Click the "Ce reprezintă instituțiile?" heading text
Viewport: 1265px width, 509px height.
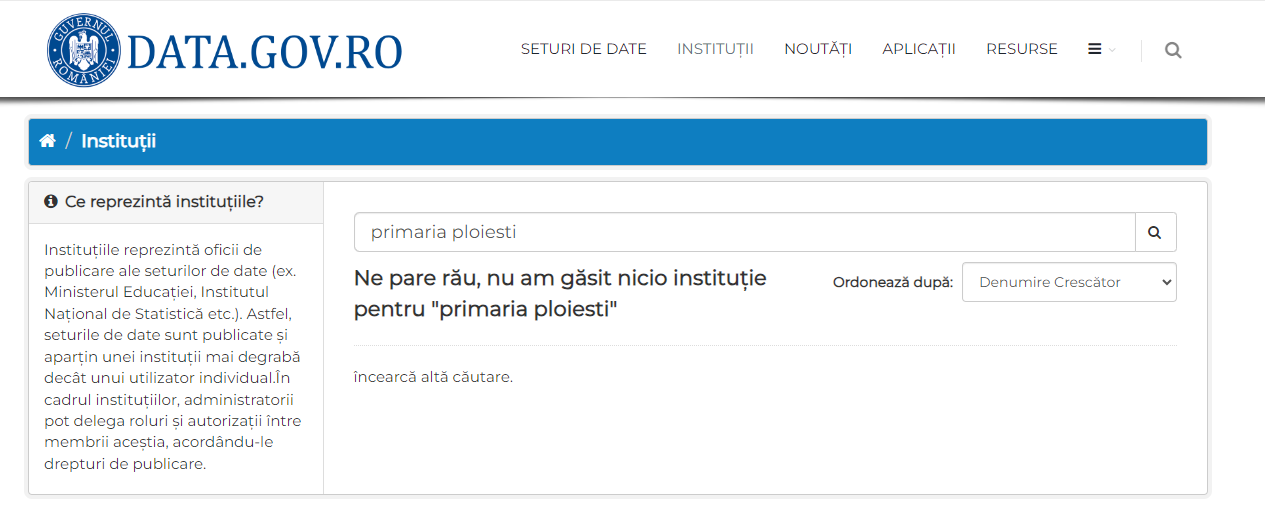164,202
